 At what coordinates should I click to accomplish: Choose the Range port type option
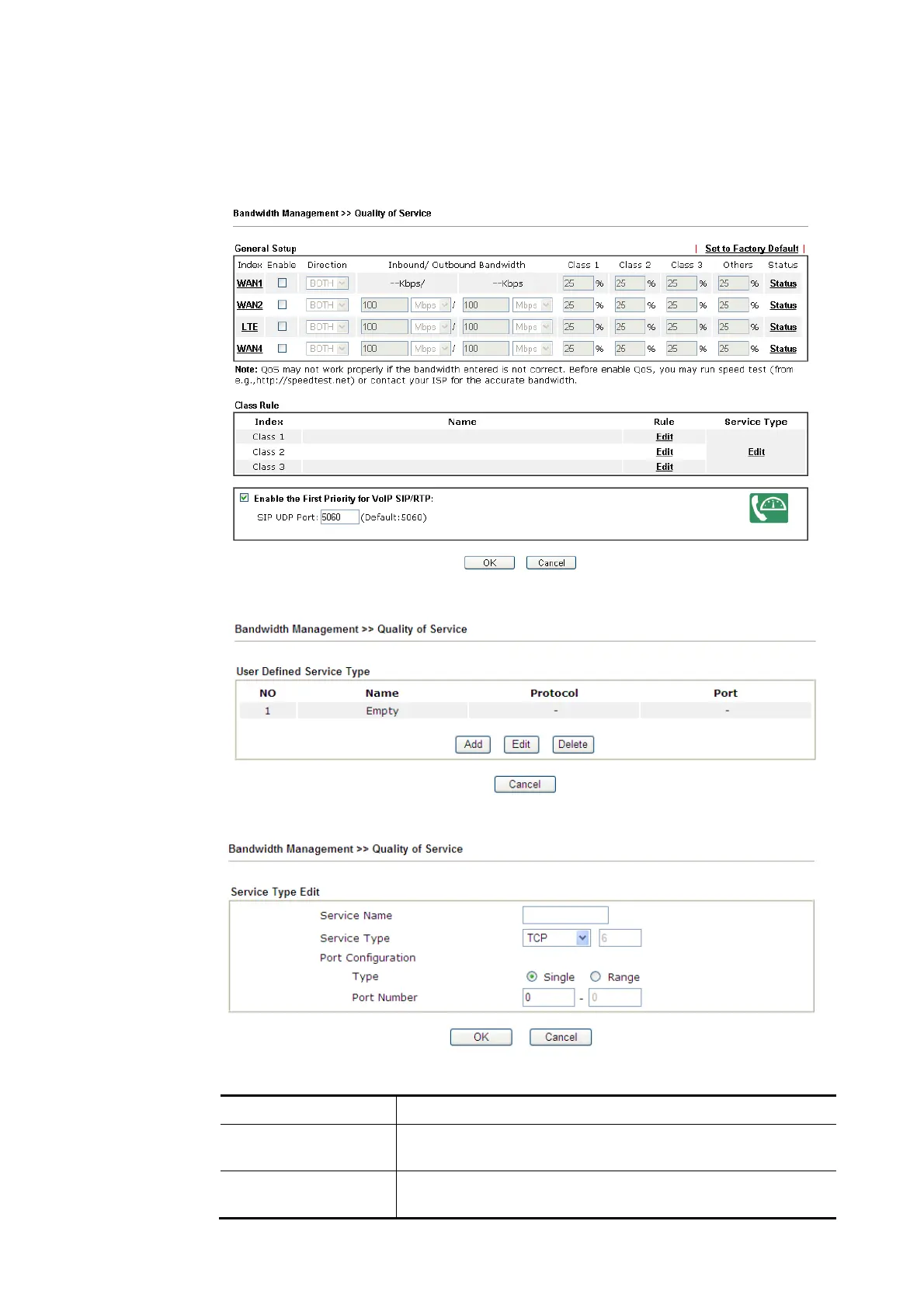[x=596, y=976]
